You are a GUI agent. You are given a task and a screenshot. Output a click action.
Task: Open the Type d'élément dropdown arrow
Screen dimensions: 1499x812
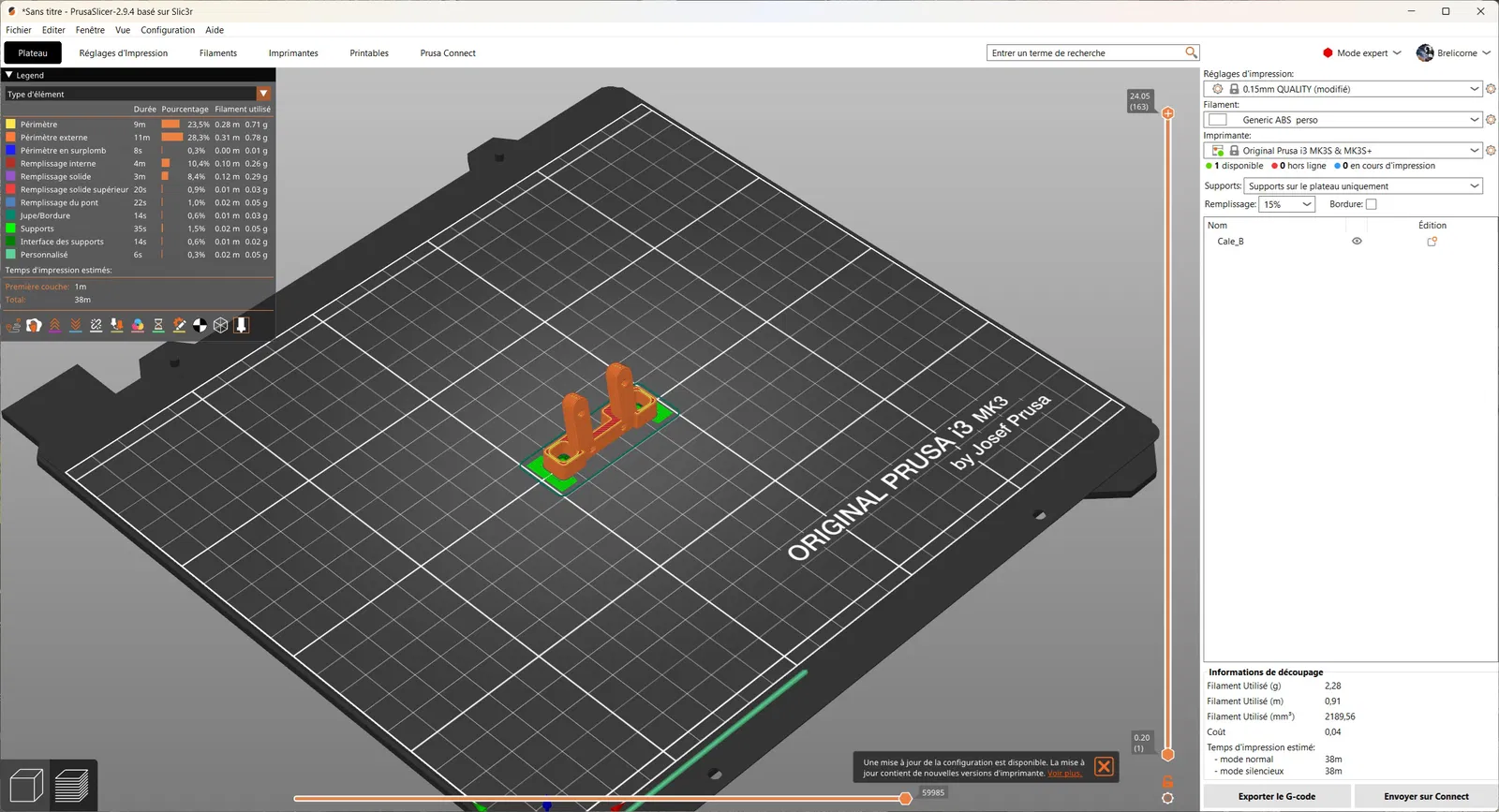point(263,94)
